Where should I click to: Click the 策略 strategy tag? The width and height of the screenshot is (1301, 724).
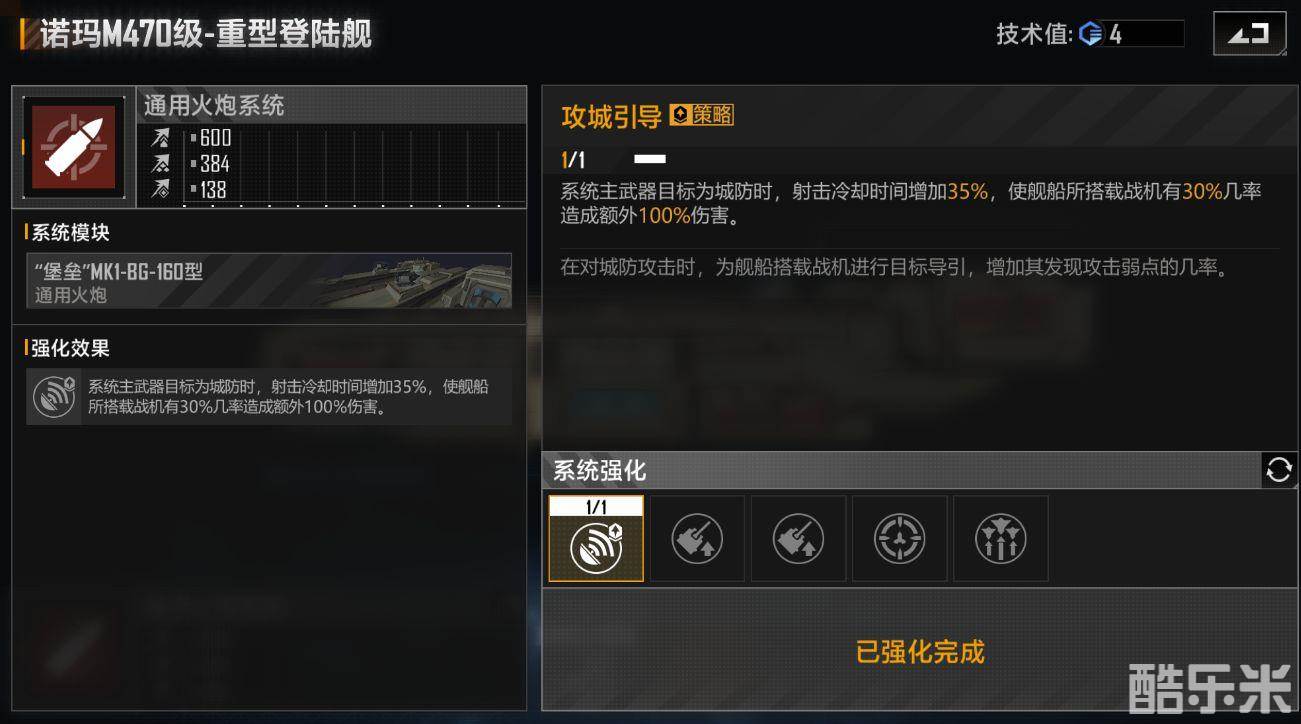tap(701, 116)
